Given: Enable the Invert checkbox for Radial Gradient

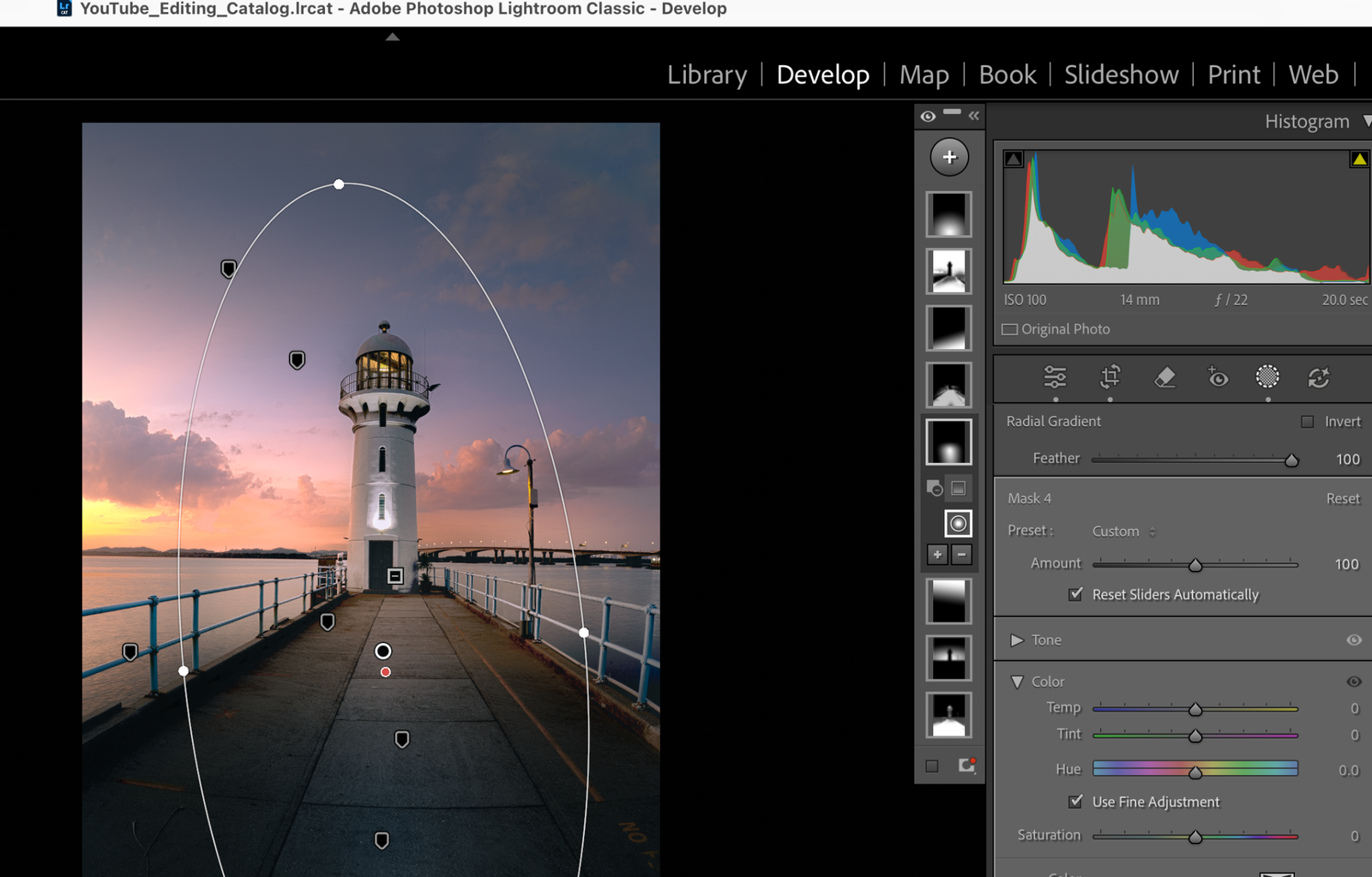Looking at the screenshot, I should [1308, 422].
